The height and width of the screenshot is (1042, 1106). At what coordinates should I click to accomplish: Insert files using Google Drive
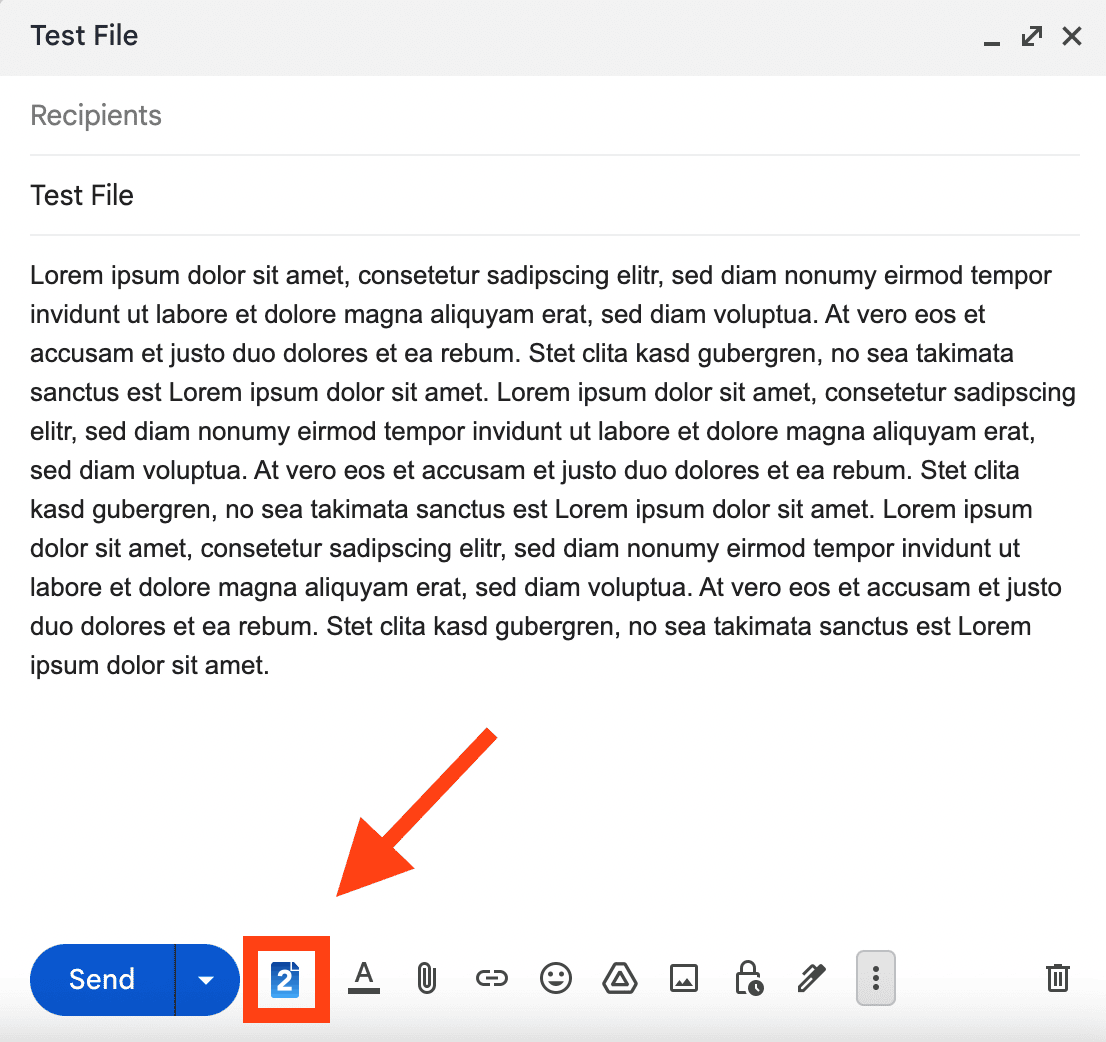(x=620, y=979)
